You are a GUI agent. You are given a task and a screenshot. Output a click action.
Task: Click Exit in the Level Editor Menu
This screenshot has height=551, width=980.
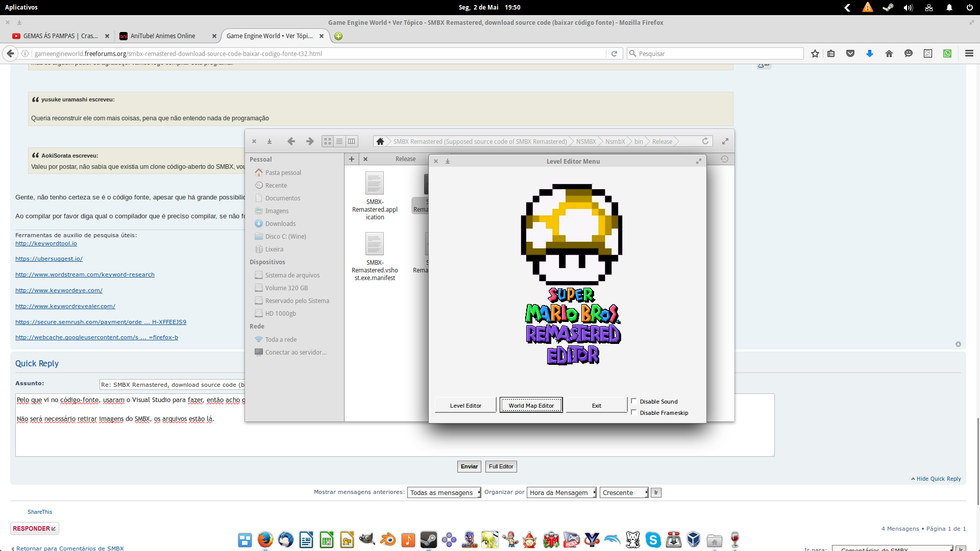coord(596,405)
